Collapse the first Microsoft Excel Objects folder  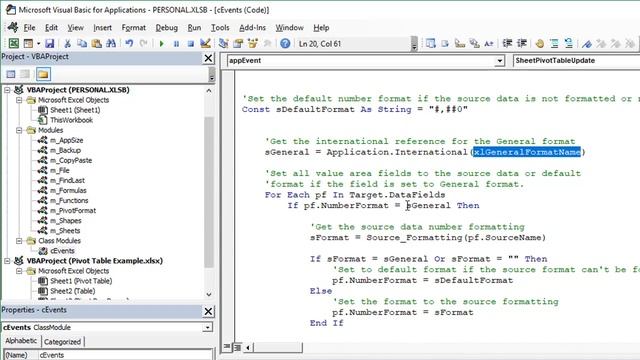pyautogui.click(x=19, y=100)
